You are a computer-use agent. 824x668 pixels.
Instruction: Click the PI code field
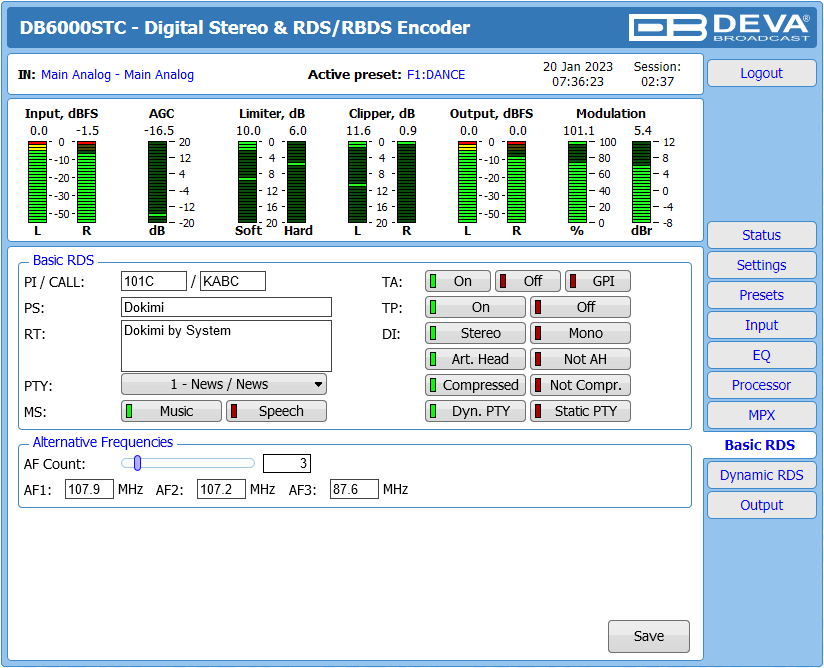click(x=153, y=281)
